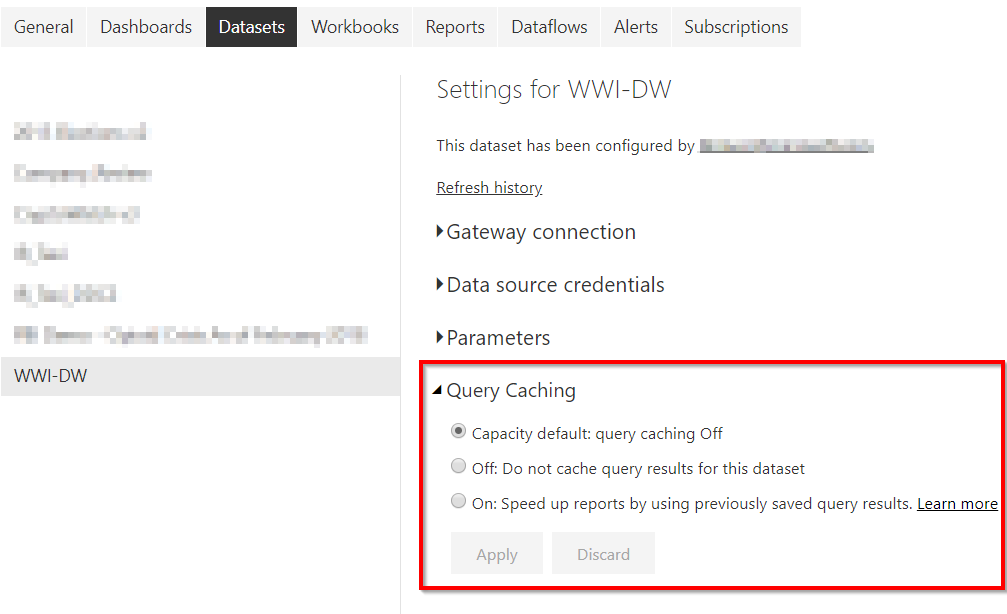This screenshot has width=1007, height=614.
Task: Apply the query caching changes
Action: point(496,553)
